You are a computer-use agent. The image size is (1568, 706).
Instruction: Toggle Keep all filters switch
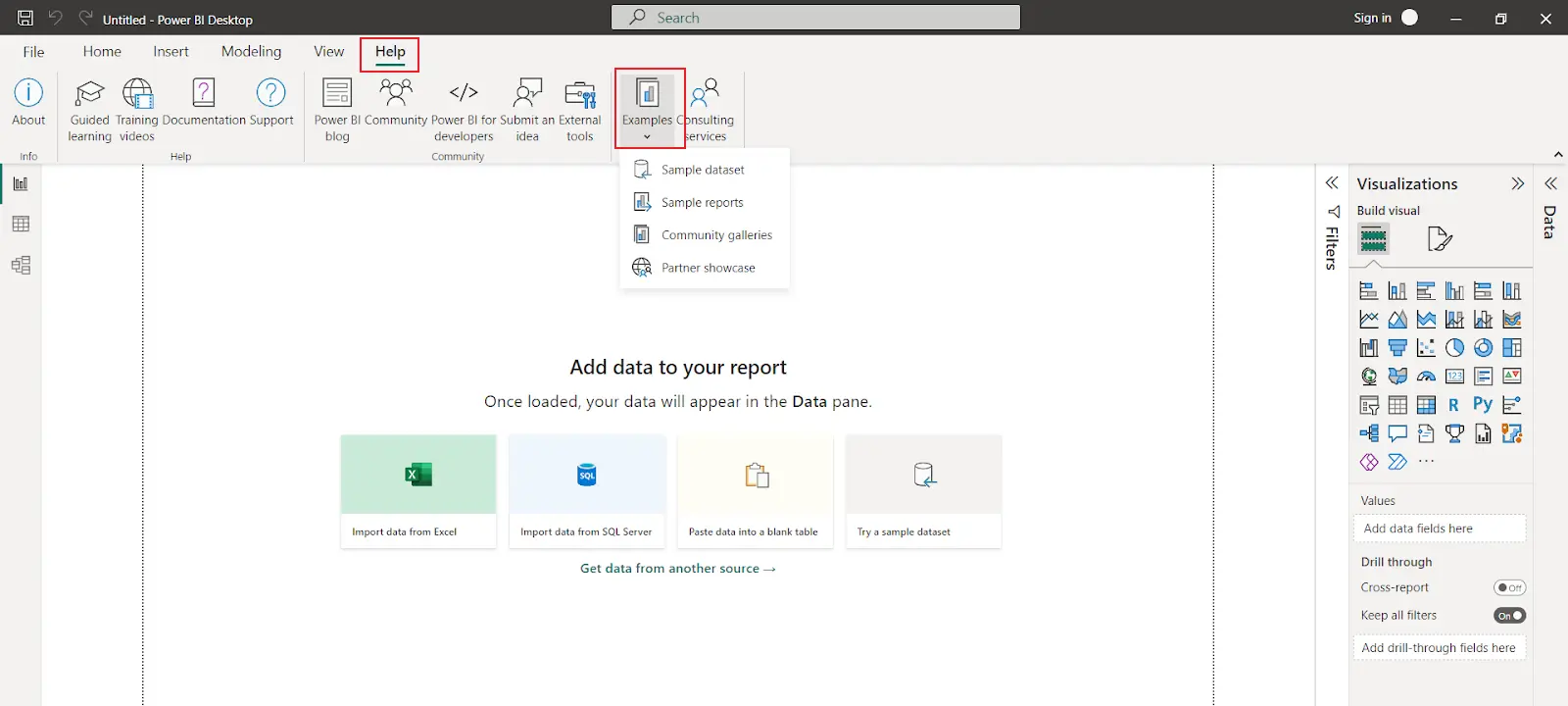[x=1509, y=616]
